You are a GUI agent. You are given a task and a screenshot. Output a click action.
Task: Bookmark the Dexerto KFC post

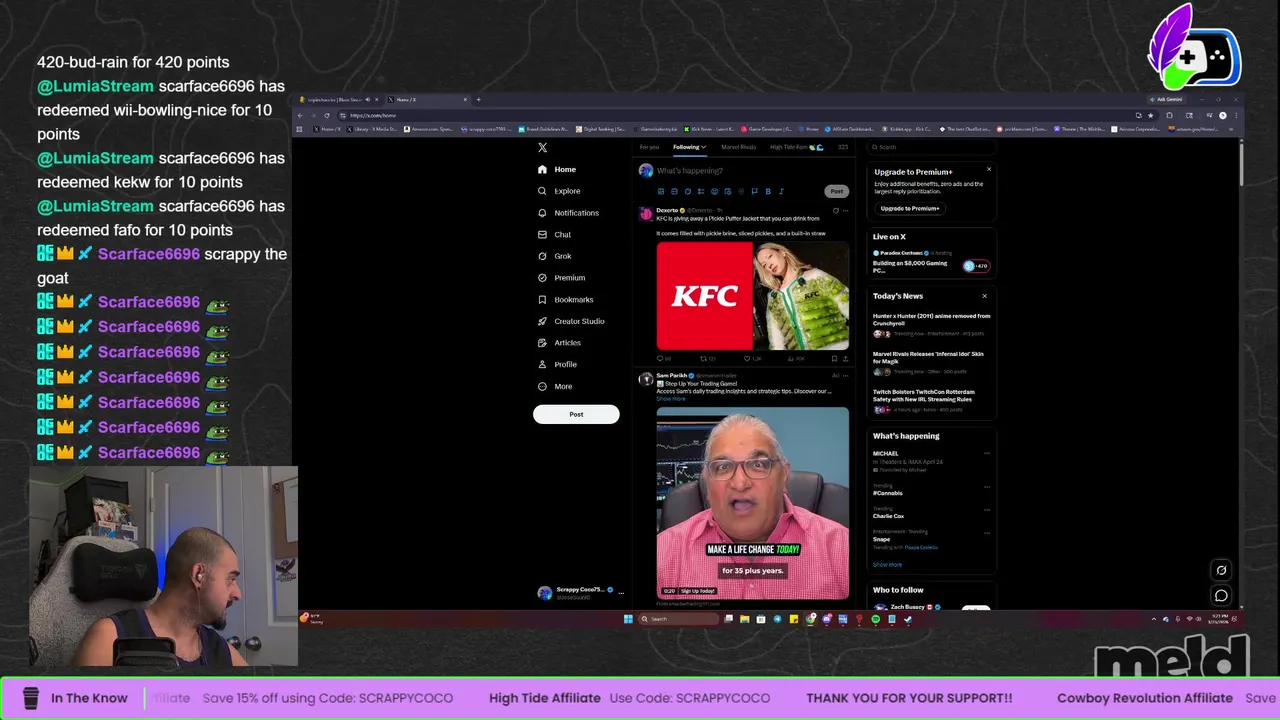click(x=834, y=358)
